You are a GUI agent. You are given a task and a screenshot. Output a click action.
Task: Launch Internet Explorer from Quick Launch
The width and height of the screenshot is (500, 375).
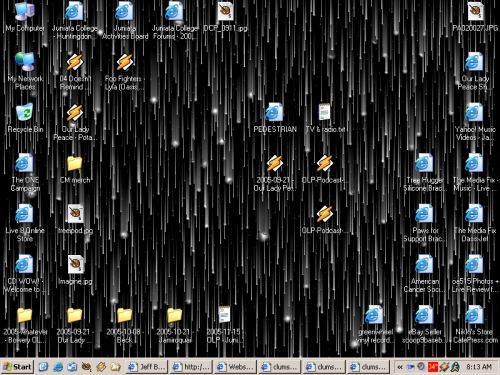point(58,367)
